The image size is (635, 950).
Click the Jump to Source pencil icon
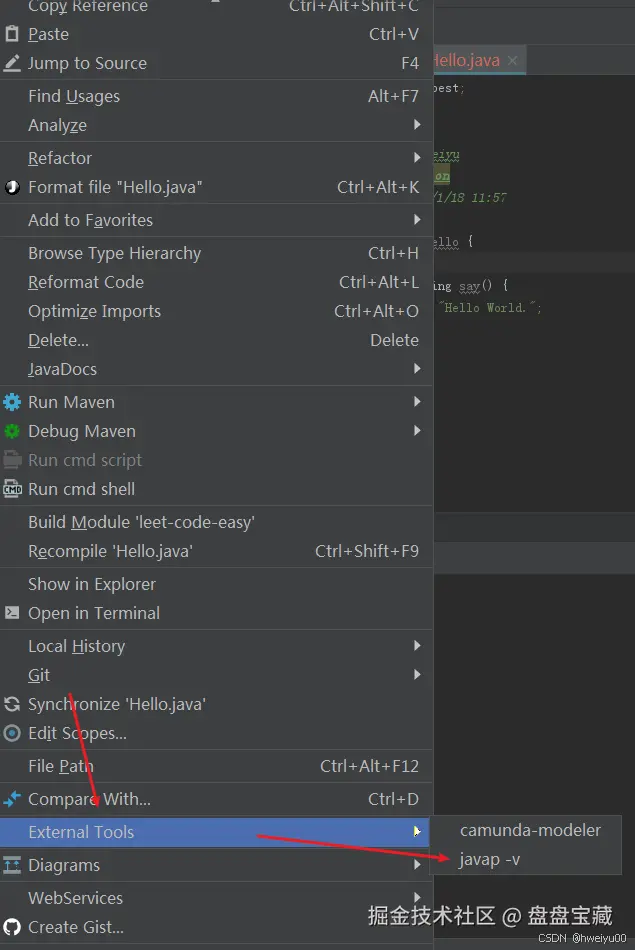12,63
